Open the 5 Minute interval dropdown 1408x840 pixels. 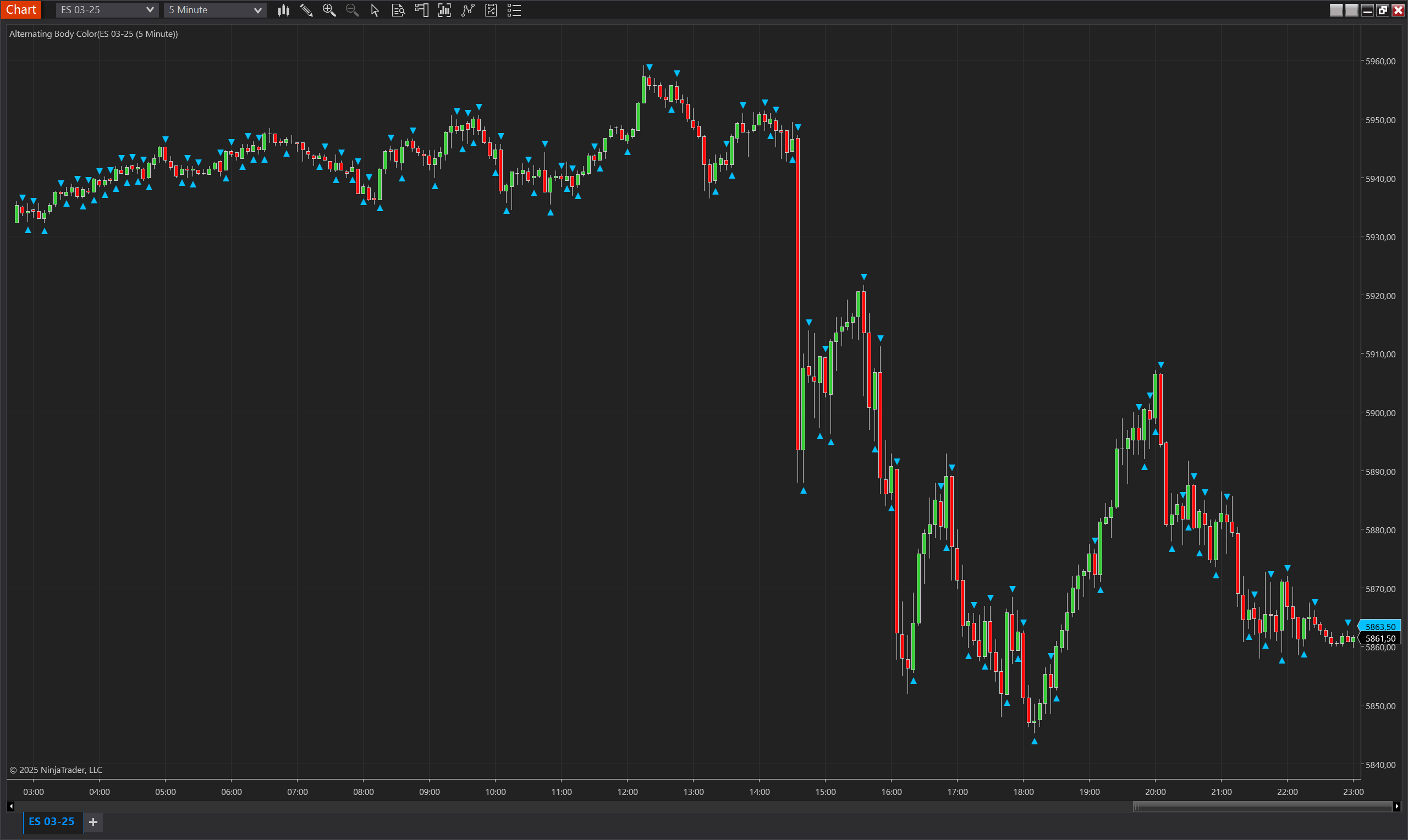(x=215, y=10)
